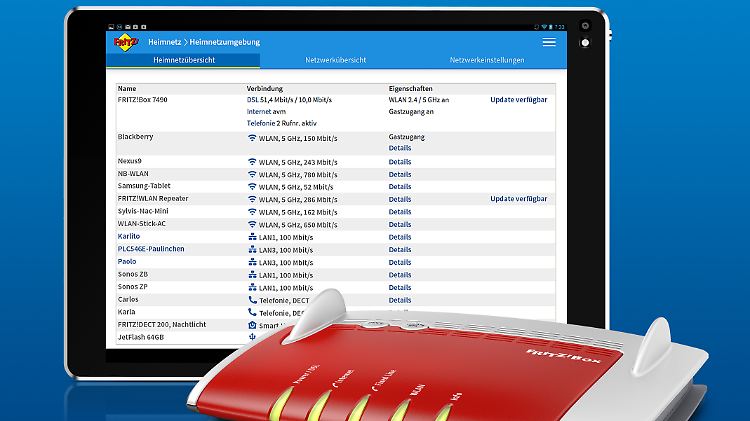Click the WLAN icon in the FRITZ!WLAN Repeater row

(252, 199)
